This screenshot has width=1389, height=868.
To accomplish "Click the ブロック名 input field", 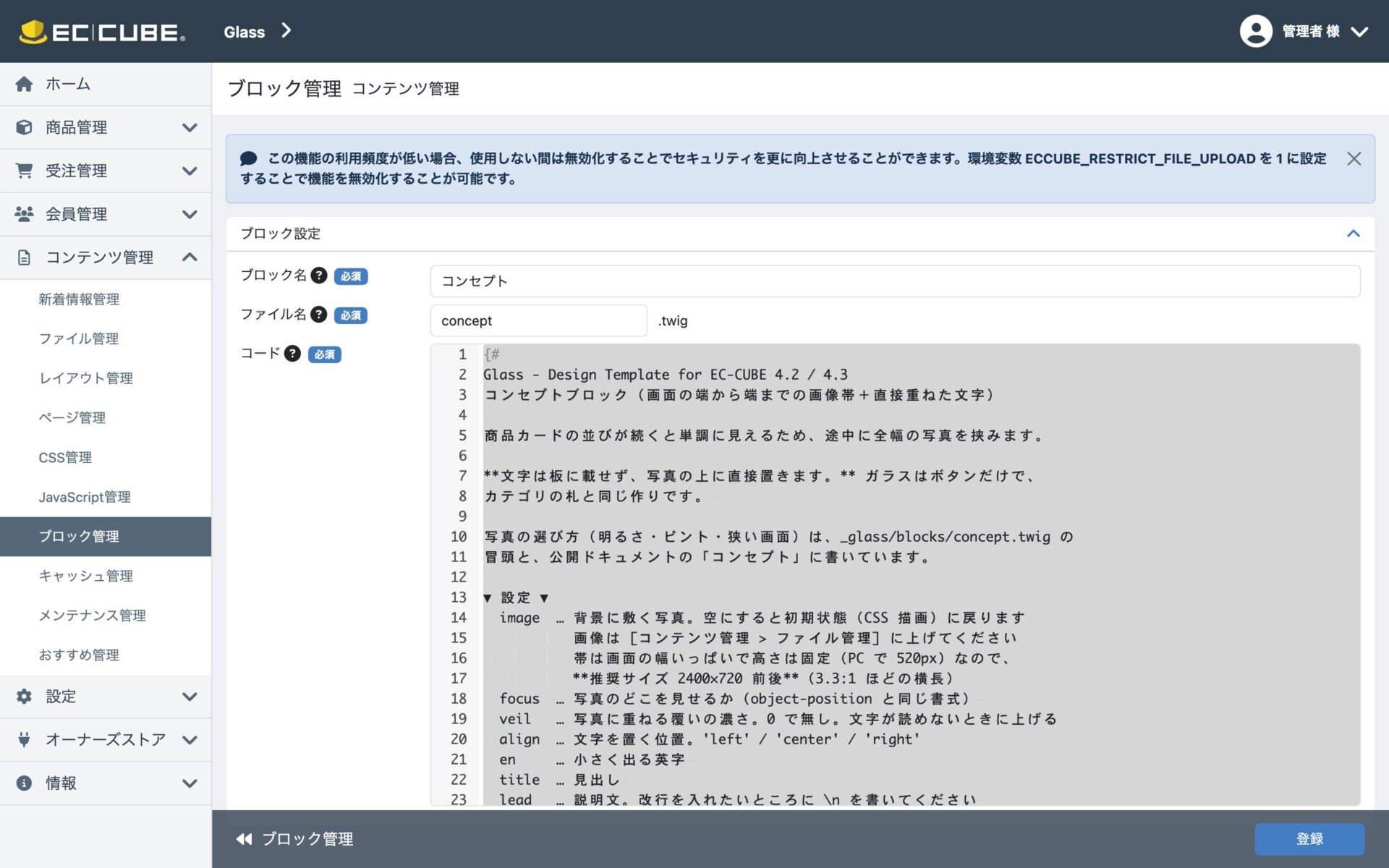I will point(895,281).
